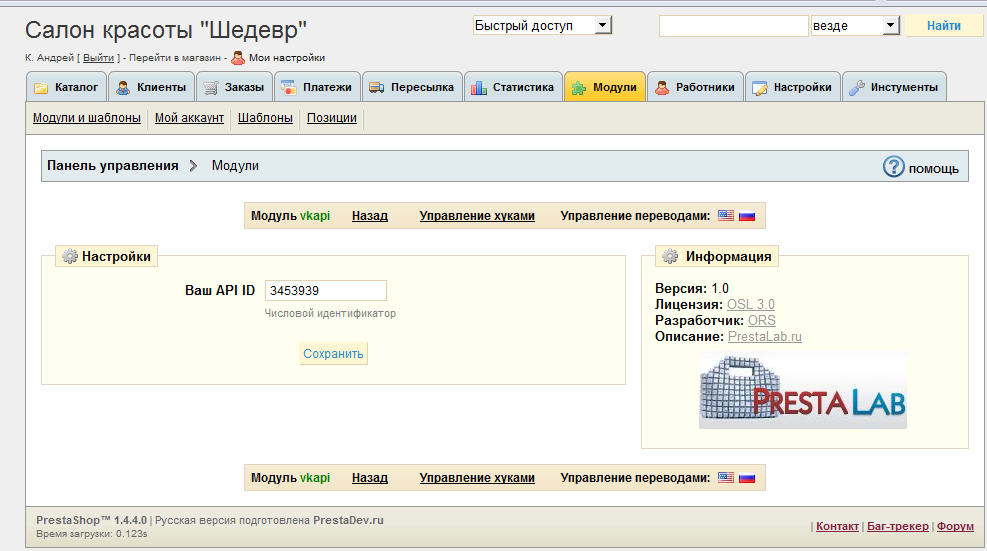Click bottom Управление хуками link
987x551 pixels.
(477, 478)
